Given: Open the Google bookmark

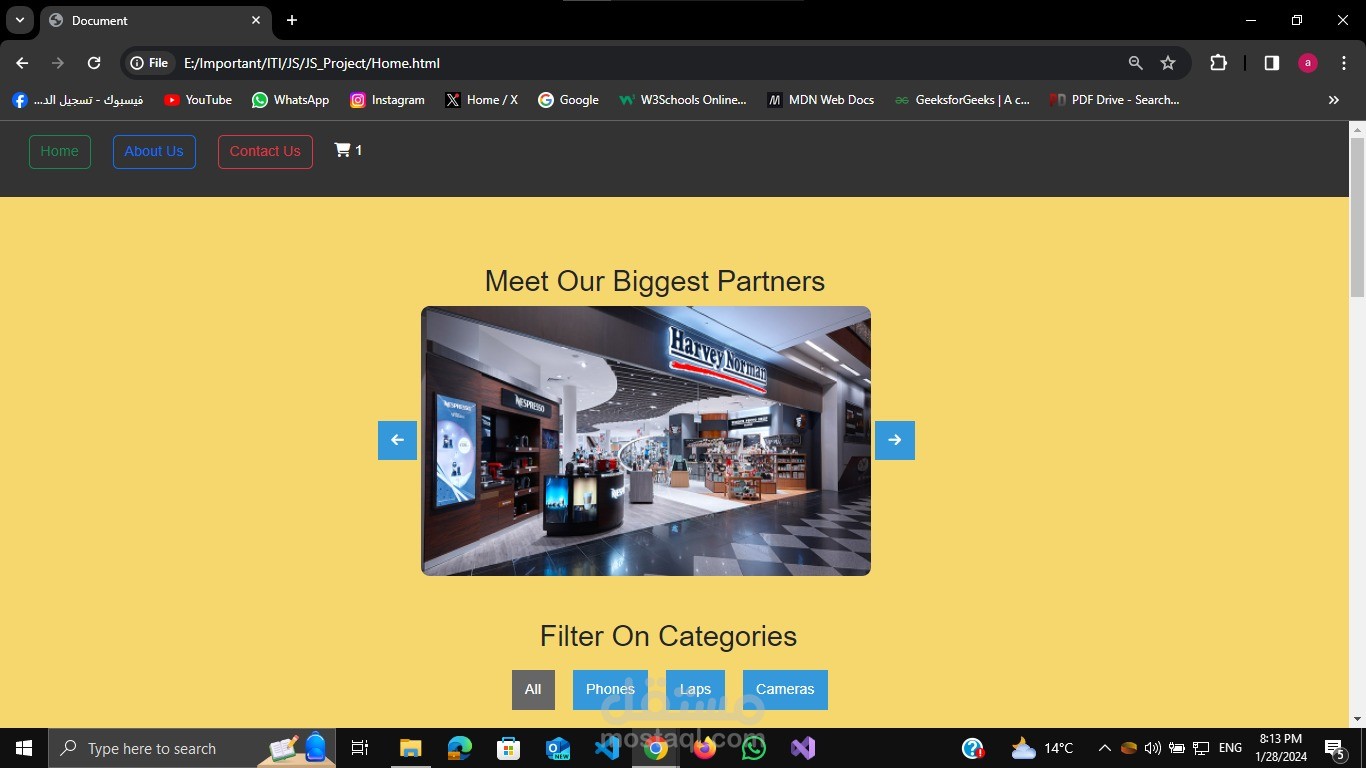Looking at the screenshot, I should (568, 100).
